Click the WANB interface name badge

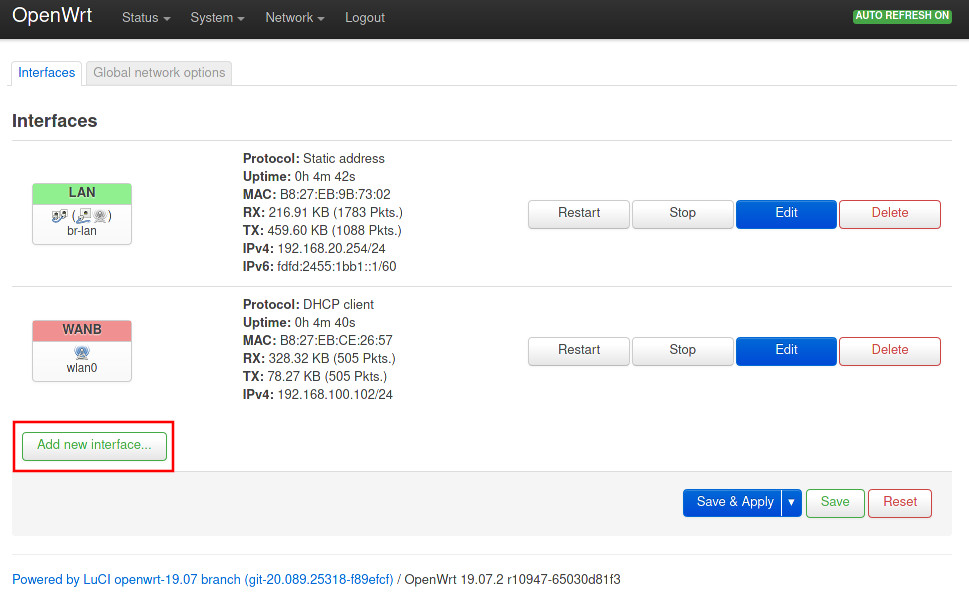[82, 331]
